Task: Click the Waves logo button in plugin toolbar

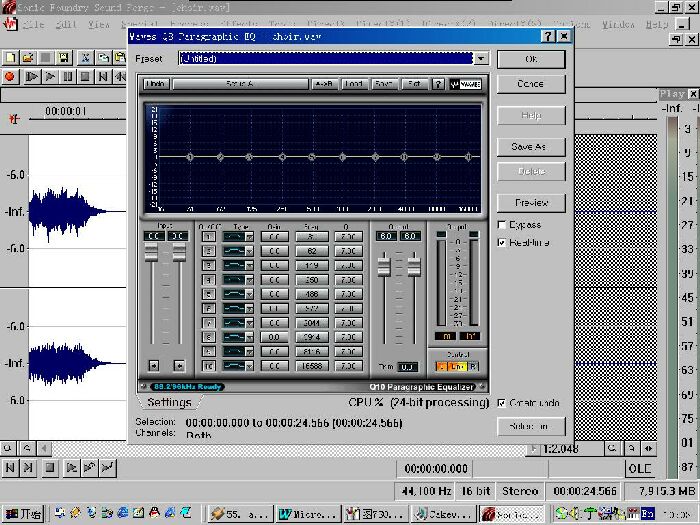Action: [x=465, y=84]
